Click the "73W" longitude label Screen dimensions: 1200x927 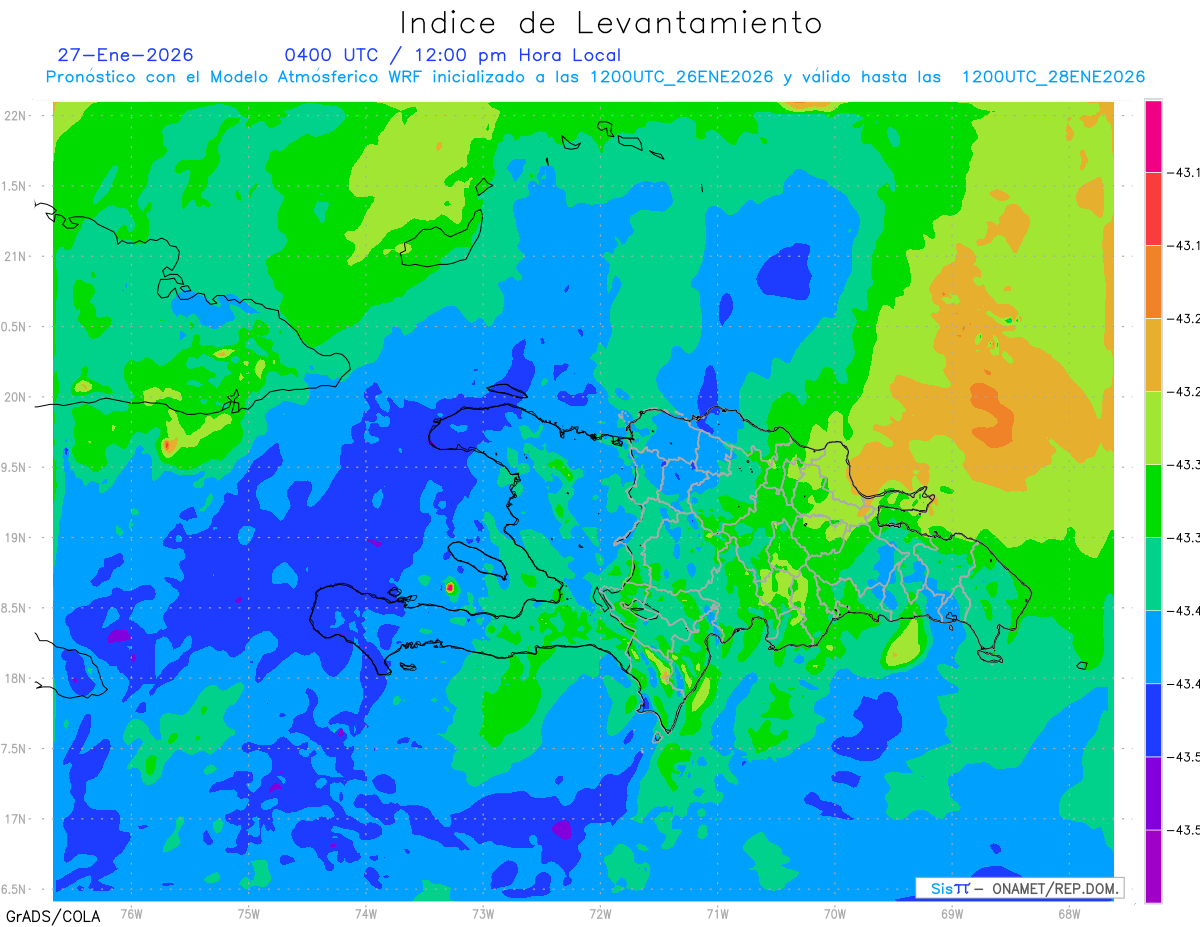(483, 913)
